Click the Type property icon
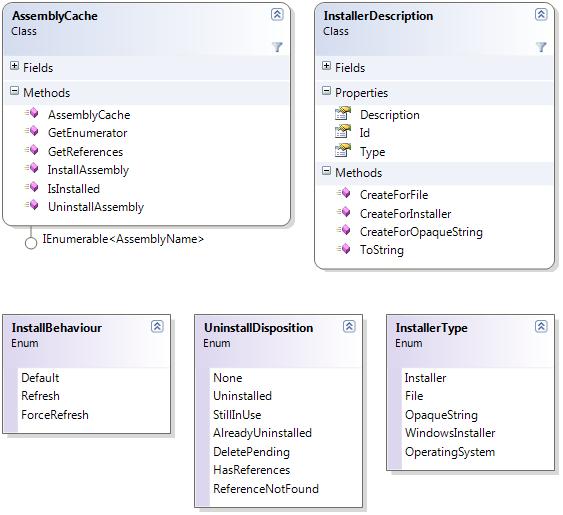This screenshot has height=515, width=563. [x=343, y=150]
